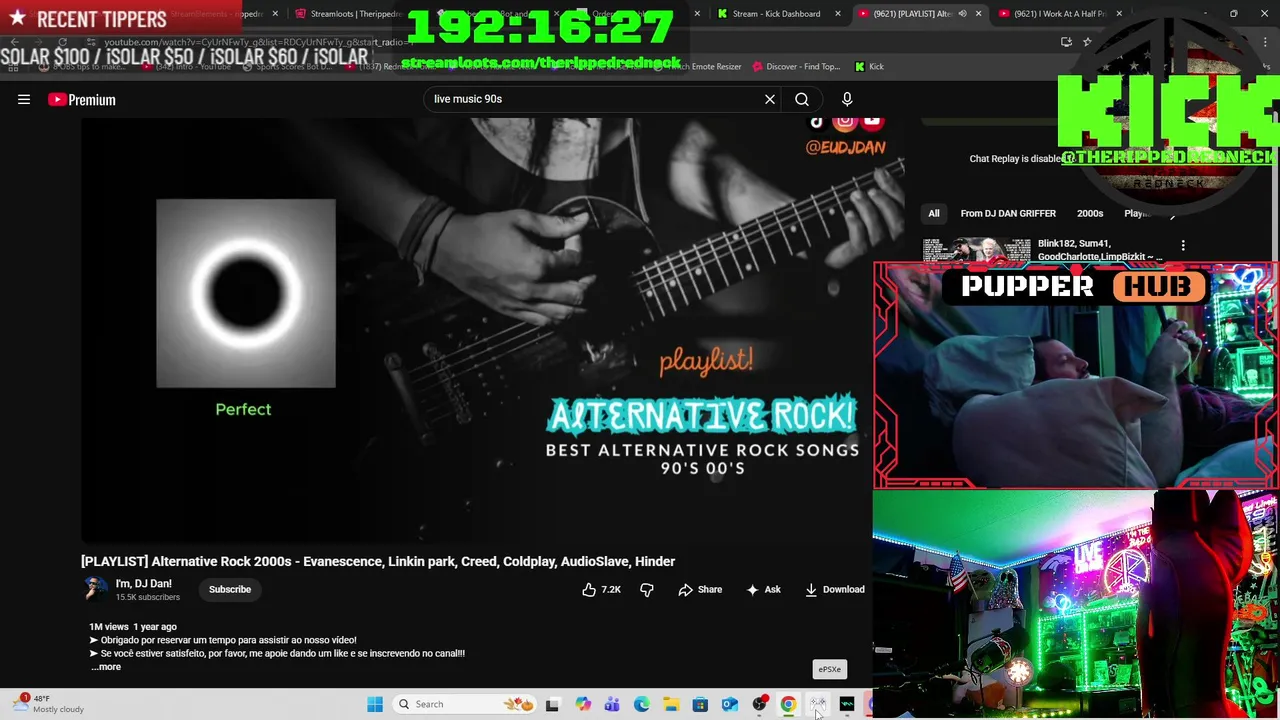Image resolution: width=1280 pixels, height=720 pixels.
Task: Show more chips with the right chevron
Action: point(1172,214)
